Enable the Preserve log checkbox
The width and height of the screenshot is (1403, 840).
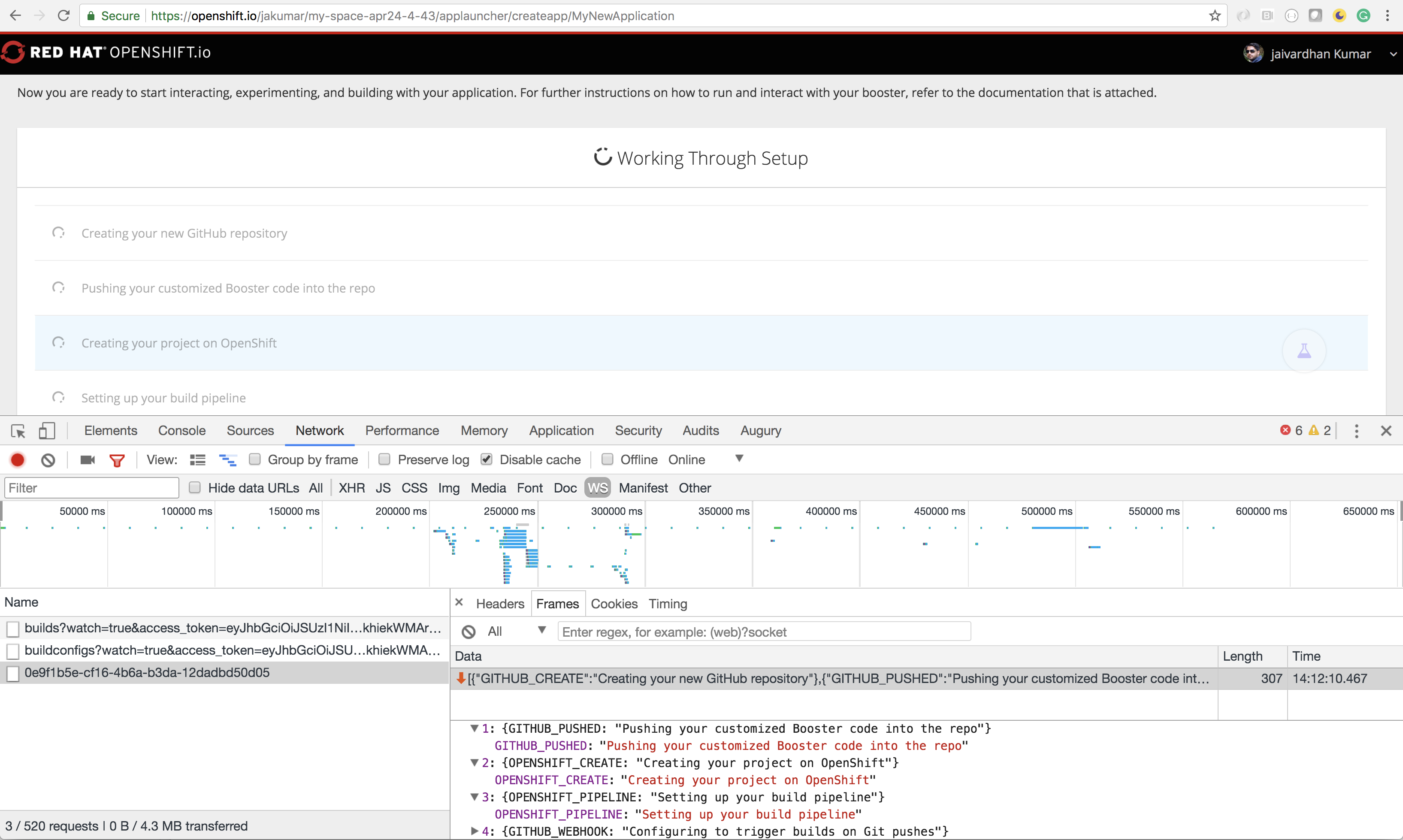384,459
